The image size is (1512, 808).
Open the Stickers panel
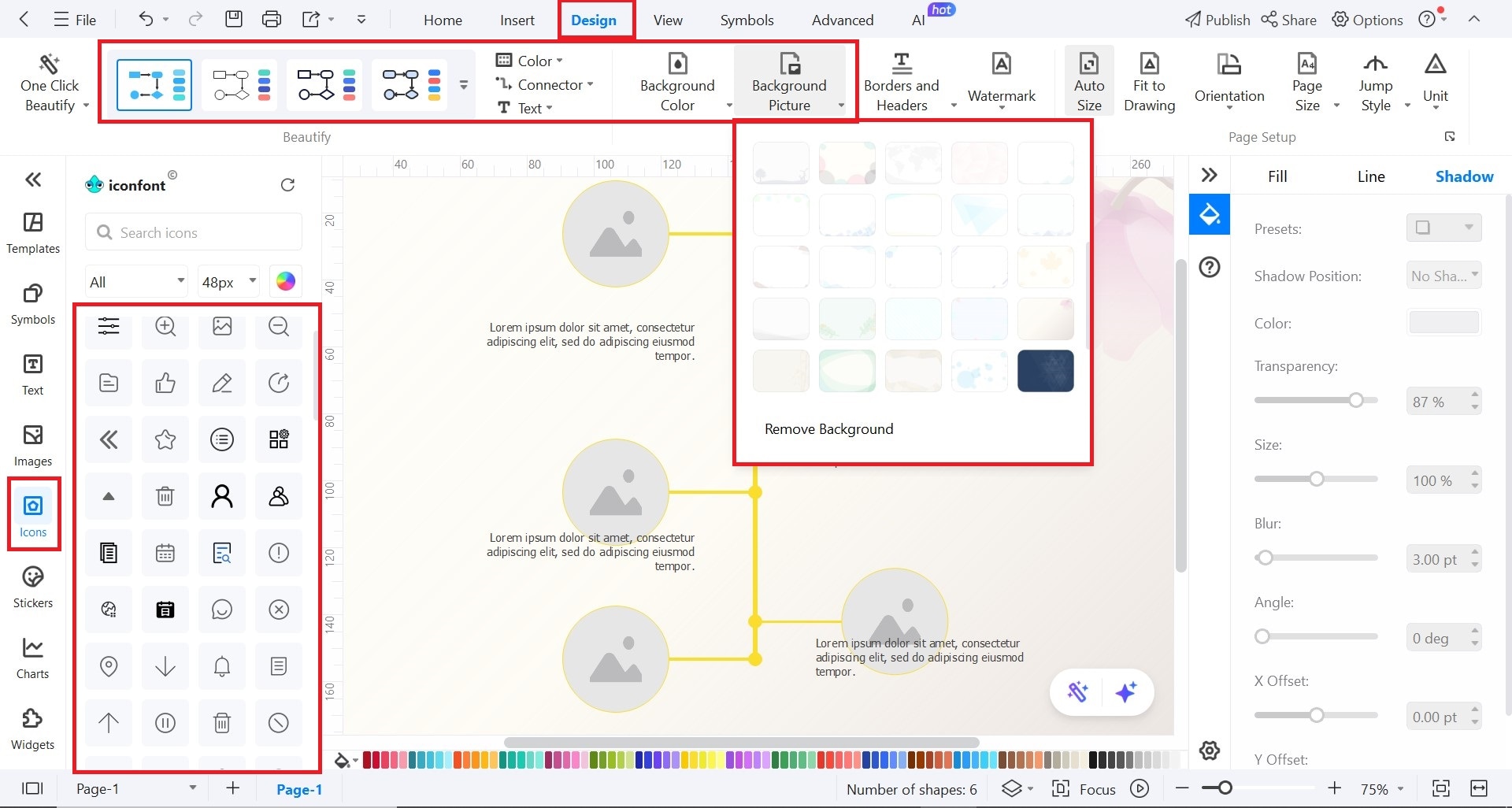click(33, 587)
